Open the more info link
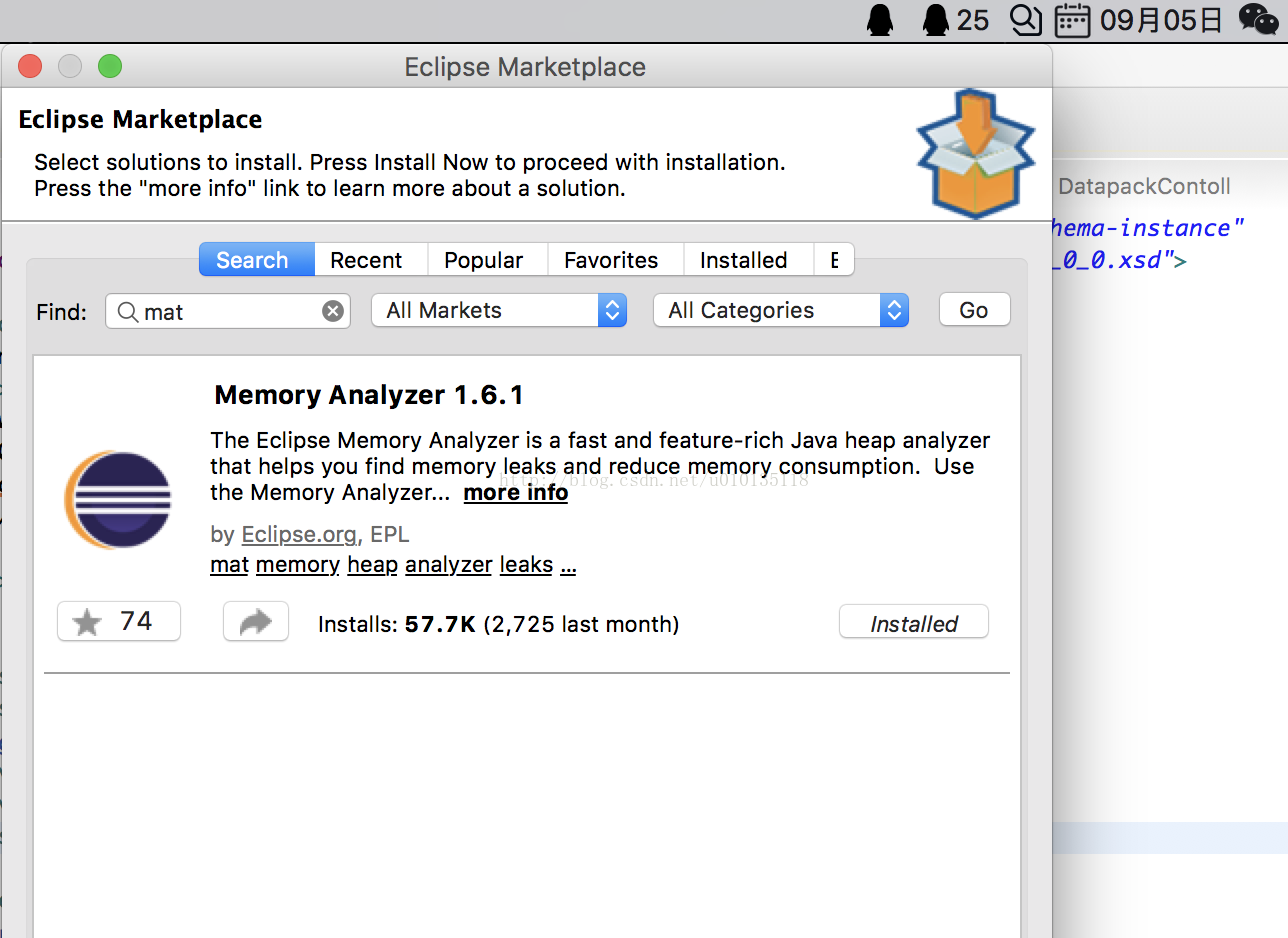Viewport: 1288px width, 938px height. click(x=516, y=493)
